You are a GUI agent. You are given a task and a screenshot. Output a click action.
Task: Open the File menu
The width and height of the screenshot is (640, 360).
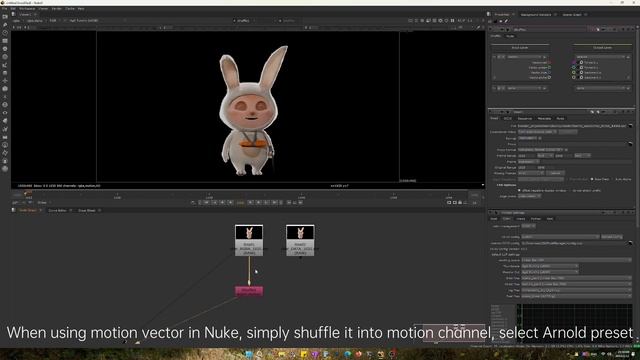click(x=4, y=9)
